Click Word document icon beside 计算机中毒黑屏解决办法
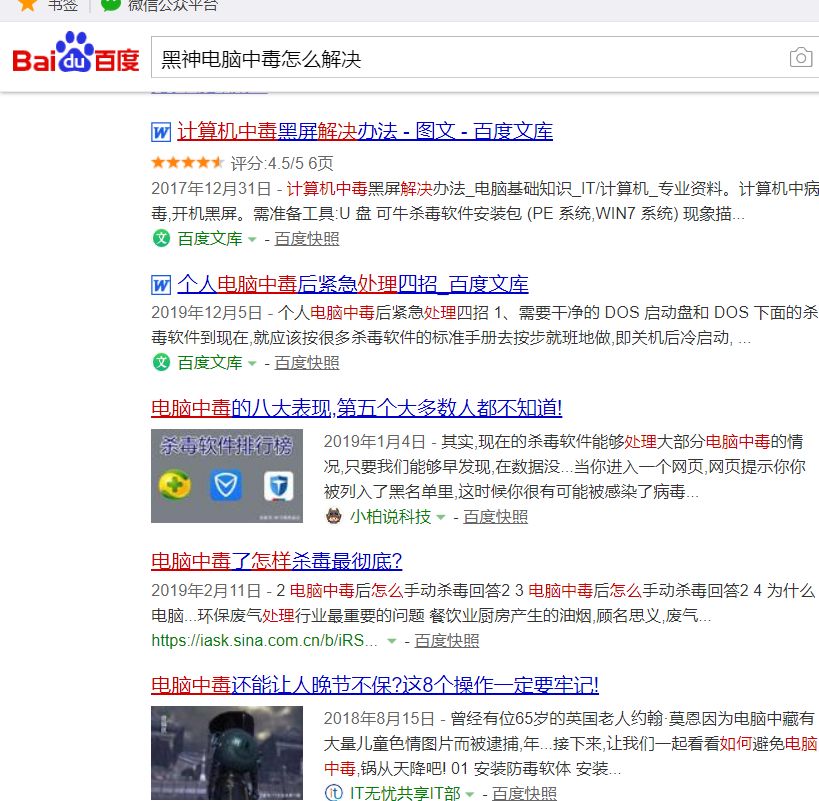 161,132
